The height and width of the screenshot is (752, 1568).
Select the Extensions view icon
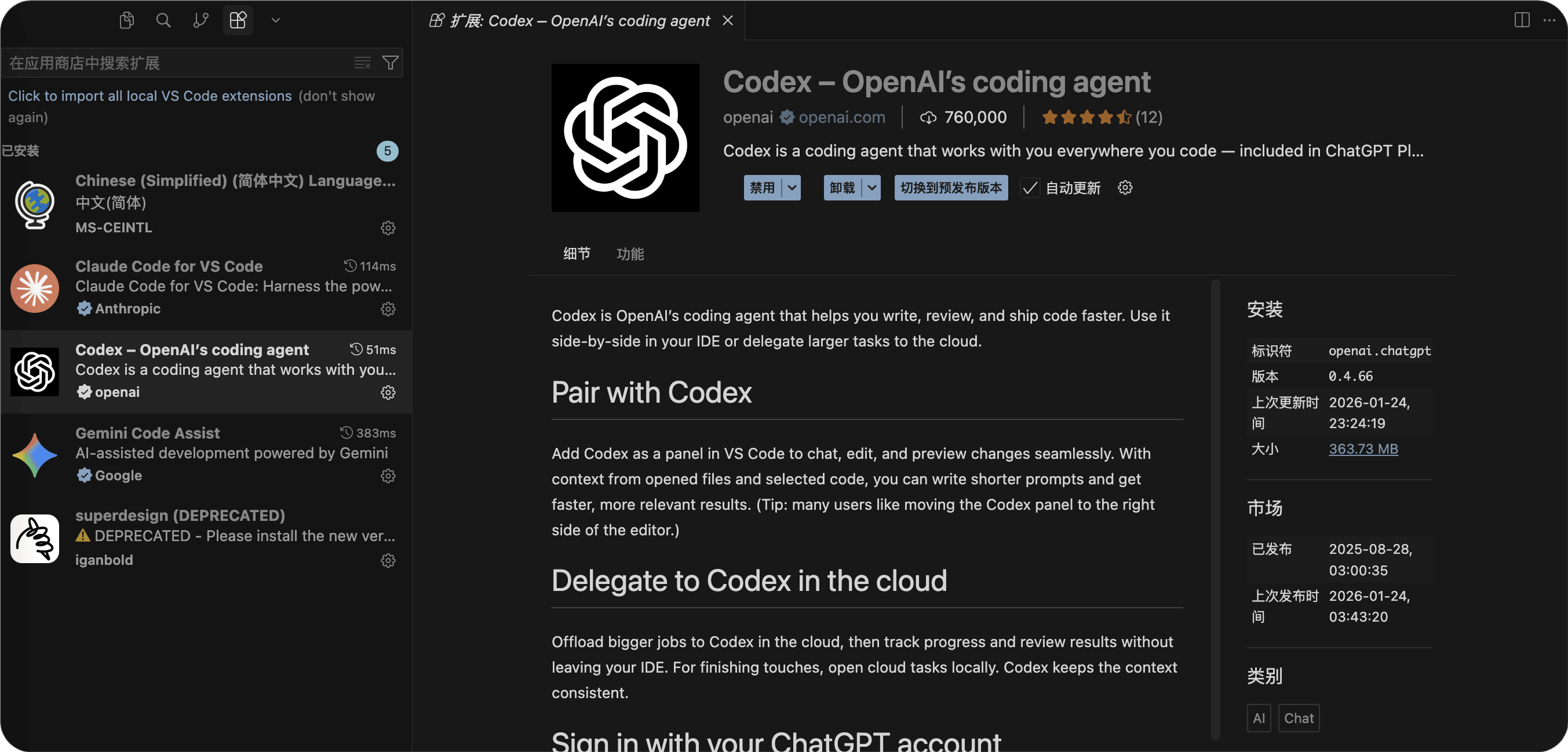(x=238, y=20)
